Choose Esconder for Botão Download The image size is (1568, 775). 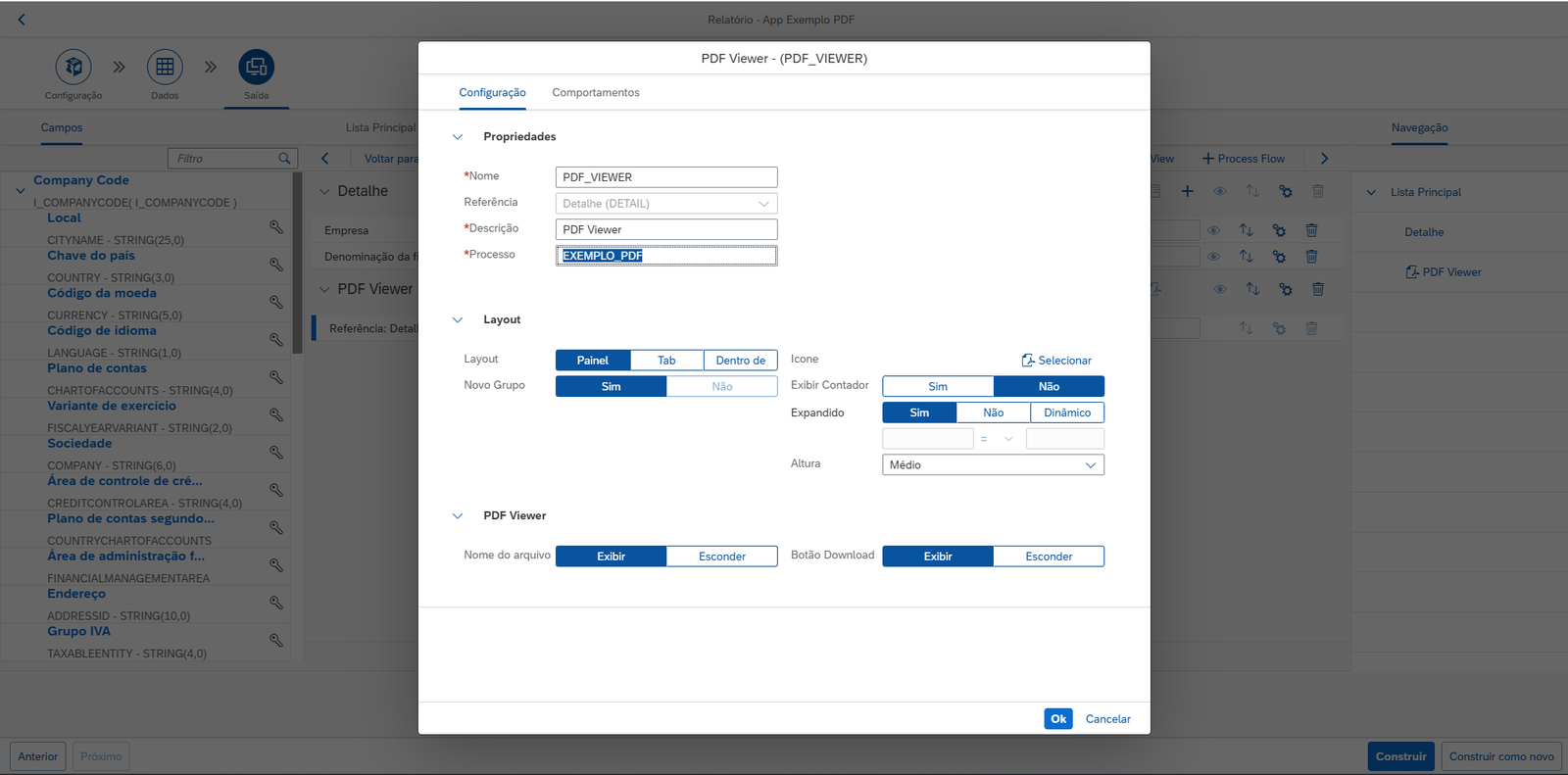pos(1049,557)
